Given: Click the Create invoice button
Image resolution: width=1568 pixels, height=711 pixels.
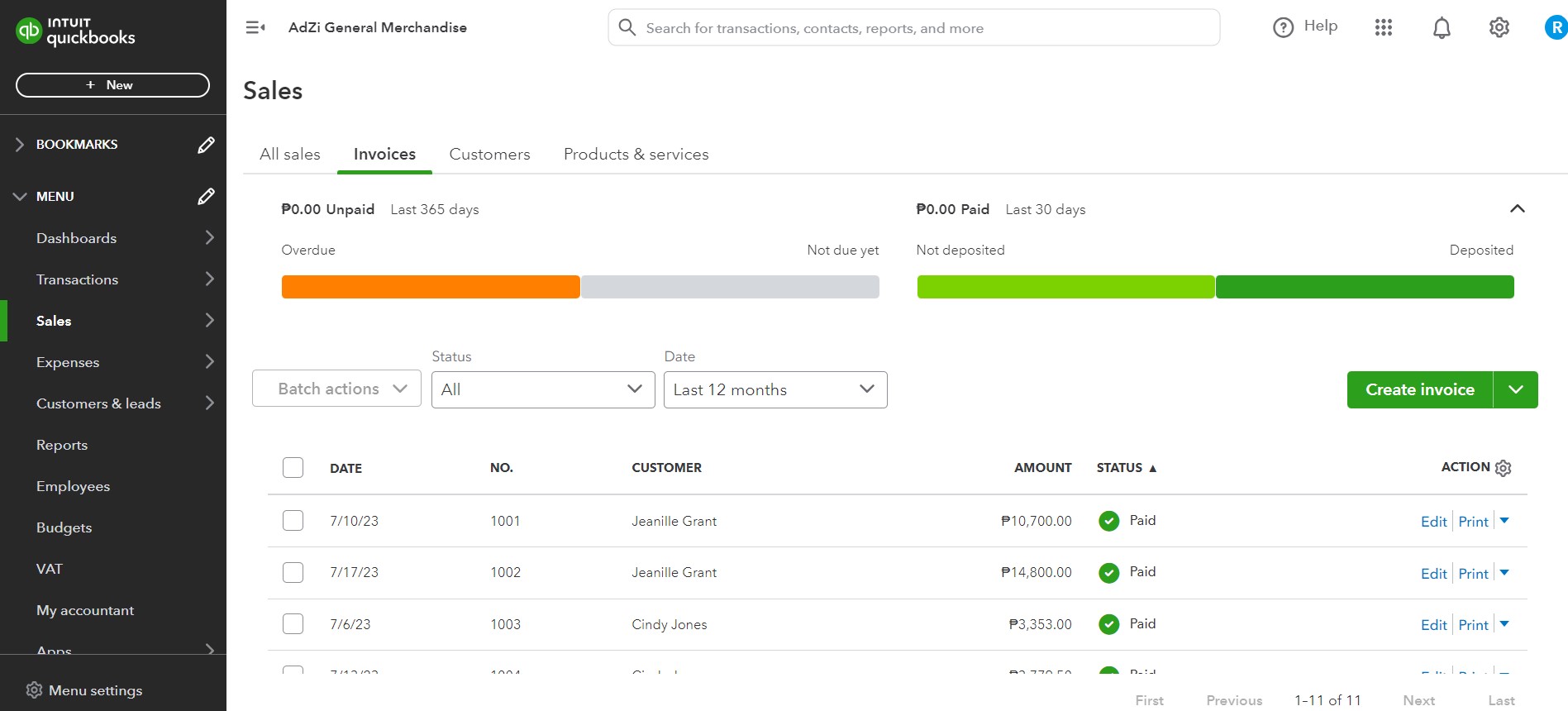Looking at the screenshot, I should click(1419, 389).
